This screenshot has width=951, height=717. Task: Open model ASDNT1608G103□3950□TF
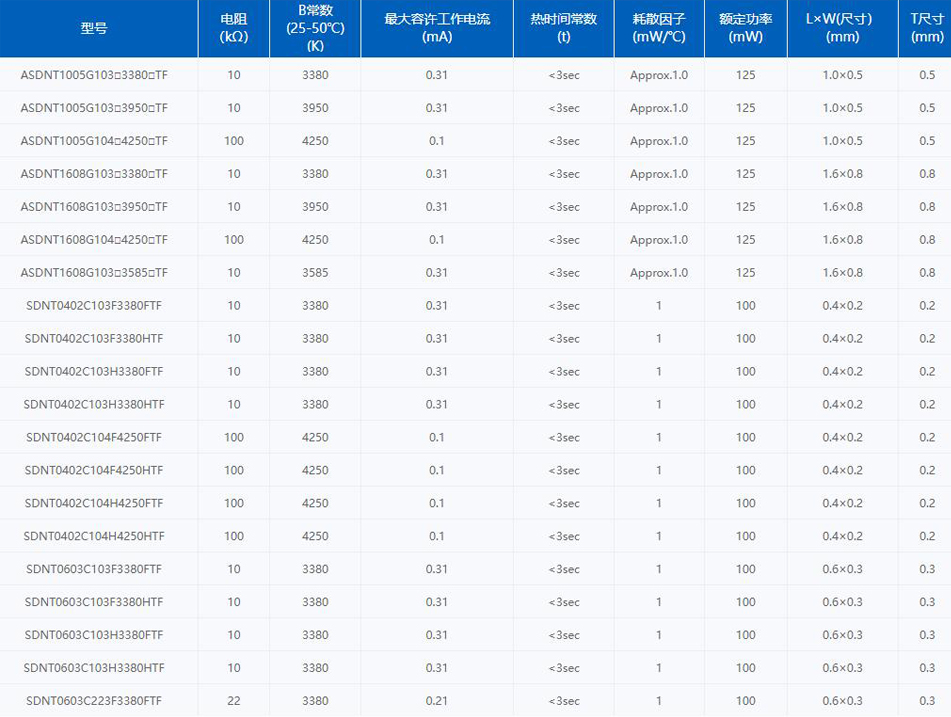94,207
